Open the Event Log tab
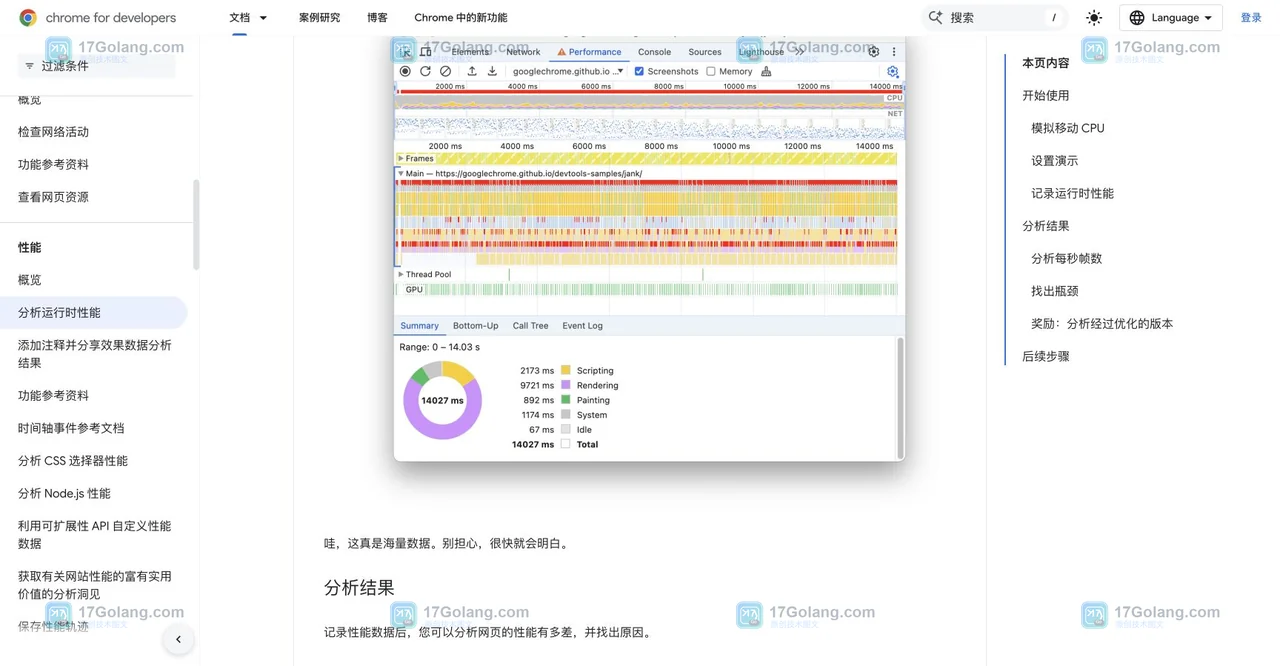Screen dimensions: 1280x666 (x=582, y=325)
